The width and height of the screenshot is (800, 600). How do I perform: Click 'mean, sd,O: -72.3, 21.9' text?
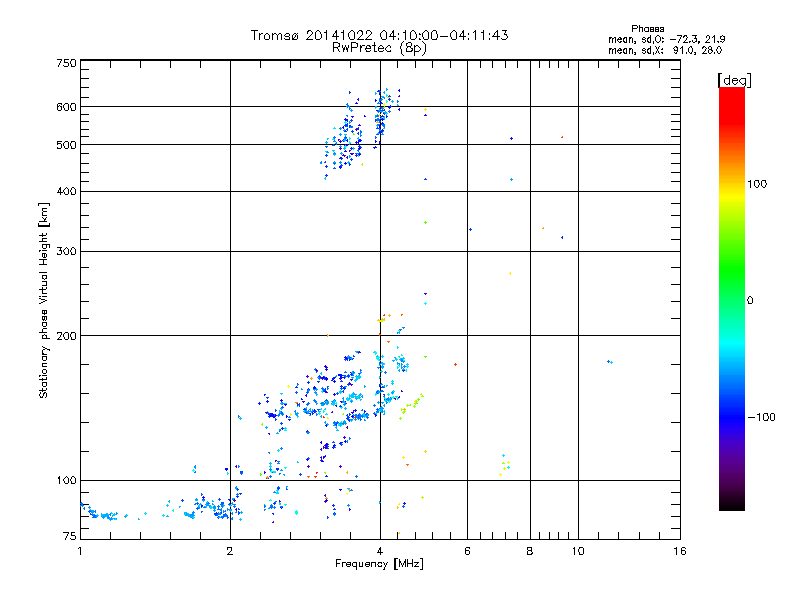coord(666,39)
